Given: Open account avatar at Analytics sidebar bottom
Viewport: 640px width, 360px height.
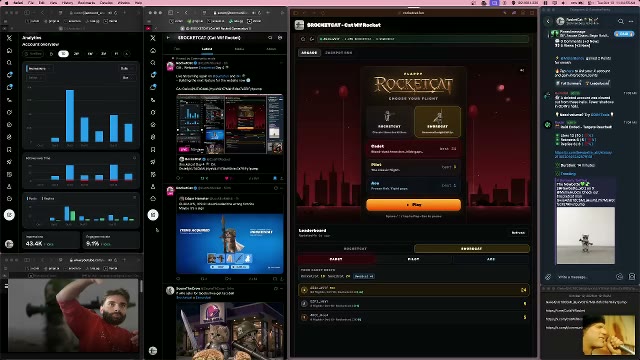Looking at the screenshot, I should click(x=9, y=244).
